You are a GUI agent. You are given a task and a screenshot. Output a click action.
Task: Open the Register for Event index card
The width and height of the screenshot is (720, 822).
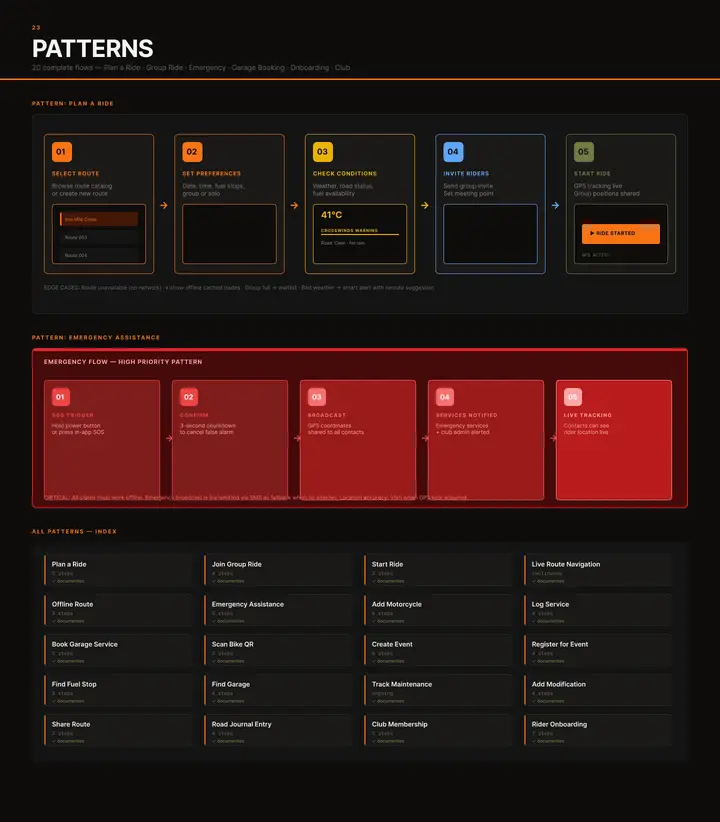[598, 650]
